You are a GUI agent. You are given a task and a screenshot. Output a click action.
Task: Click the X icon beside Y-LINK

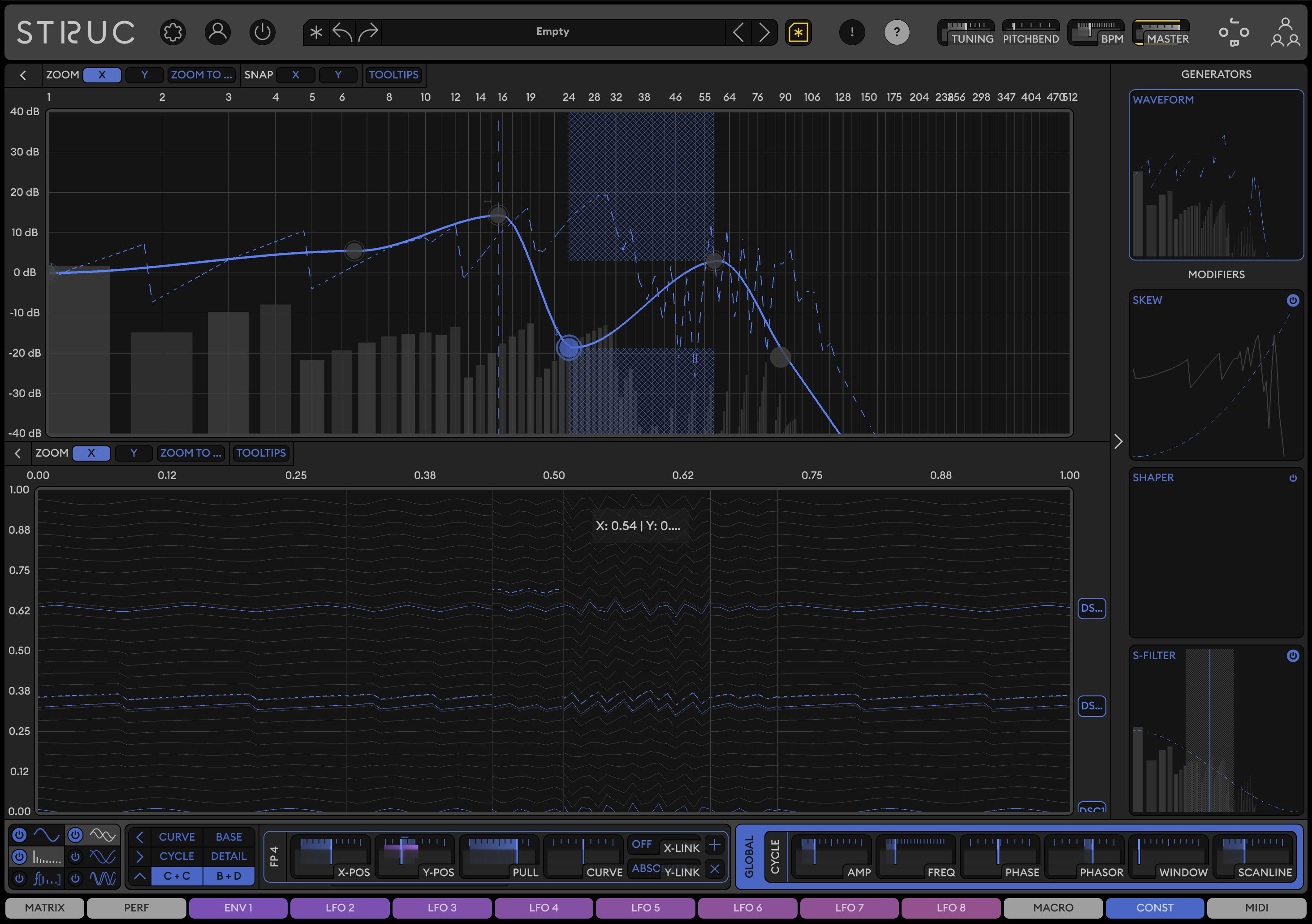tap(714, 869)
